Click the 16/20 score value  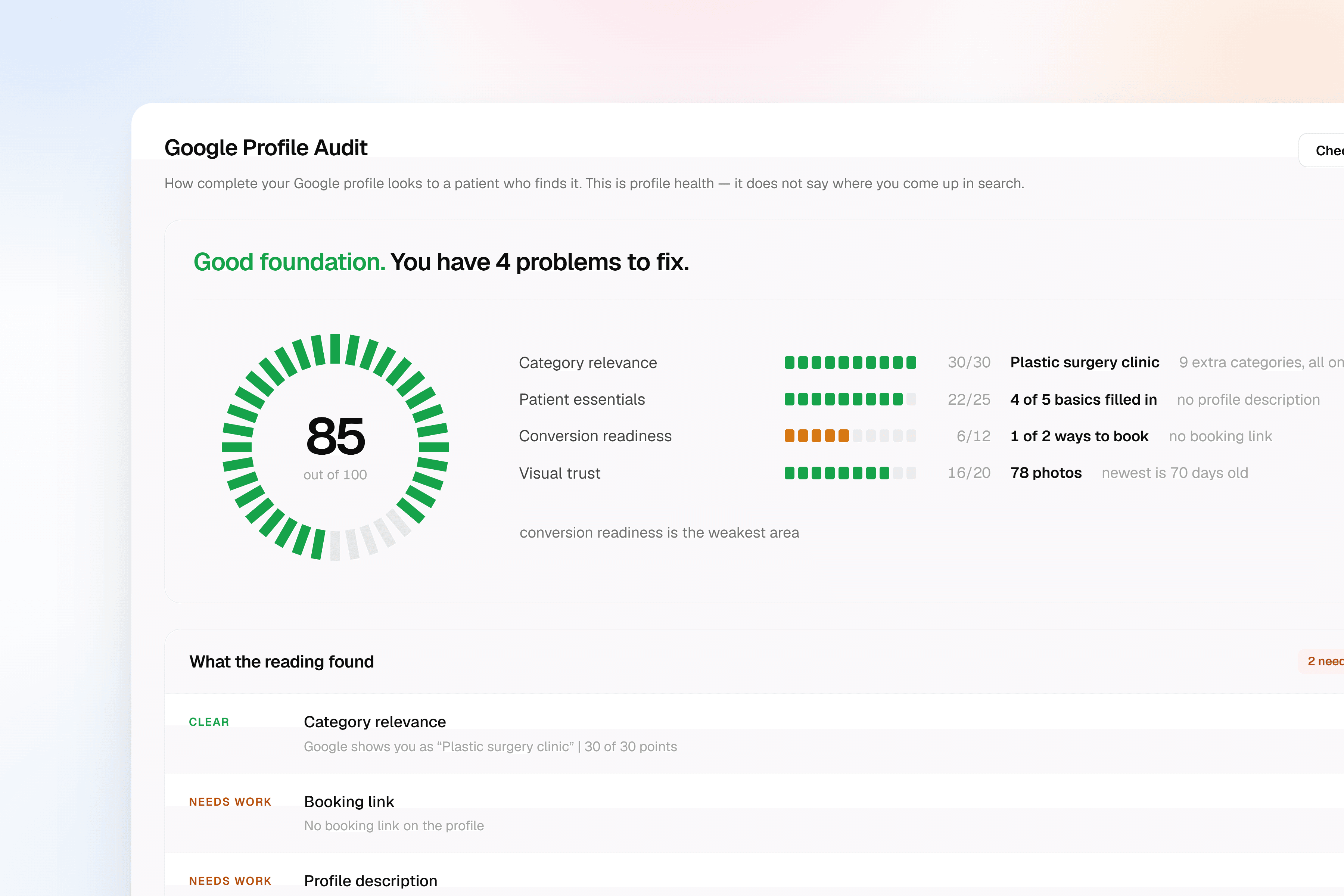point(968,473)
